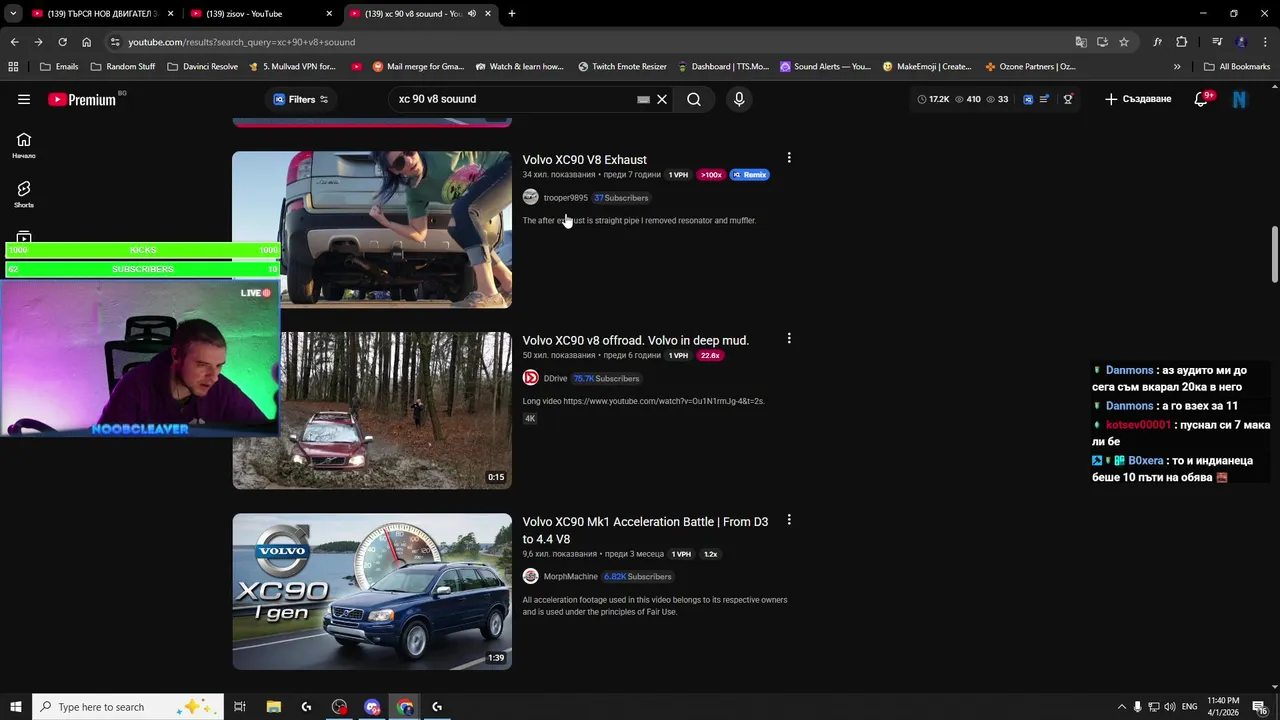Image resolution: width=1280 pixels, height=720 pixels.
Task: Open Twitch Emote Resizer bookmark
Action: click(x=622, y=67)
